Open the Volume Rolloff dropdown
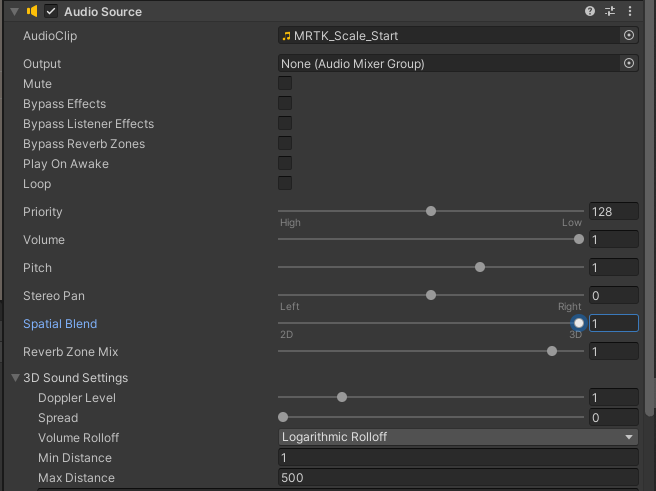The height and width of the screenshot is (491, 656). point(458,437)
